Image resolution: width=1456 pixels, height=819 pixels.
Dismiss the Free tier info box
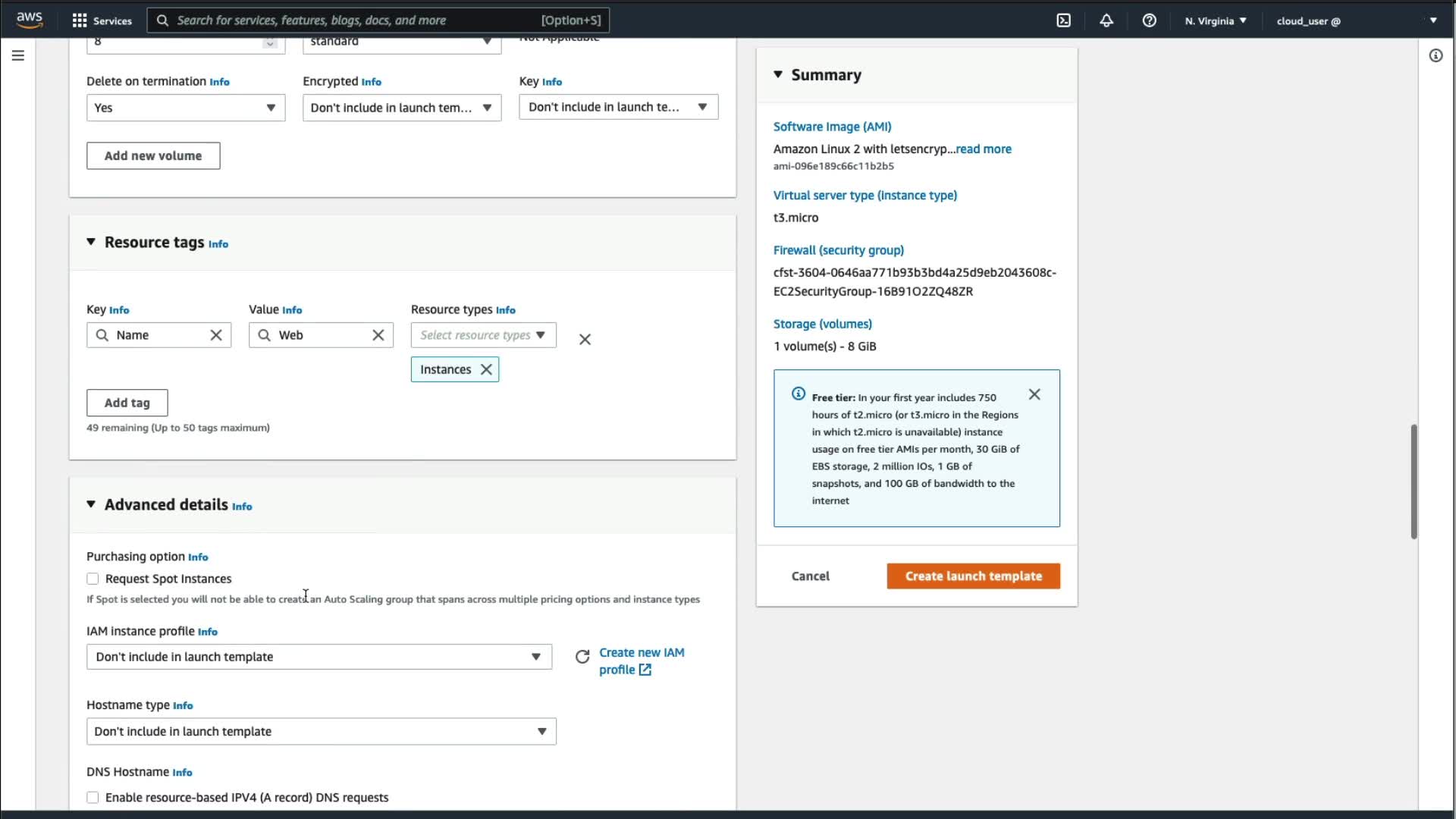tap(1034, 394)
